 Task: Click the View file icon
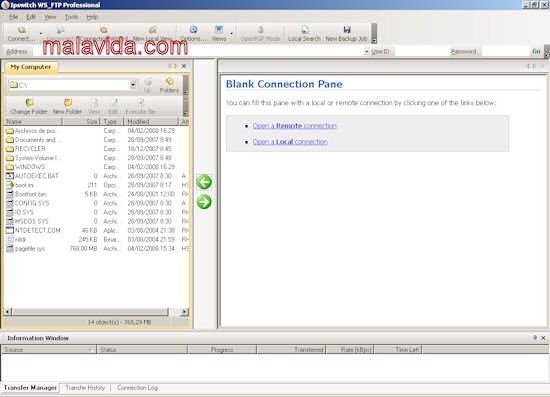click(94, 102)
